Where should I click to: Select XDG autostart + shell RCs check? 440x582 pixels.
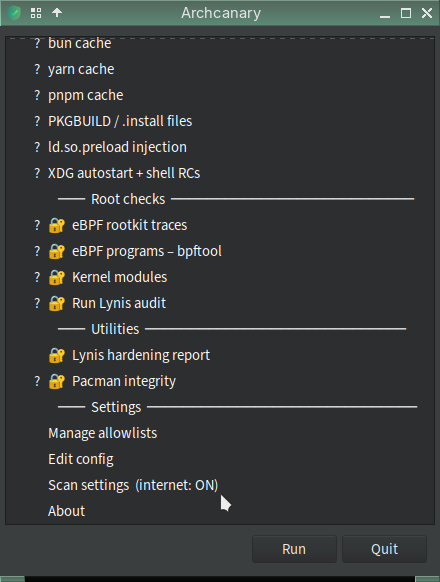(x=124, y=173)
